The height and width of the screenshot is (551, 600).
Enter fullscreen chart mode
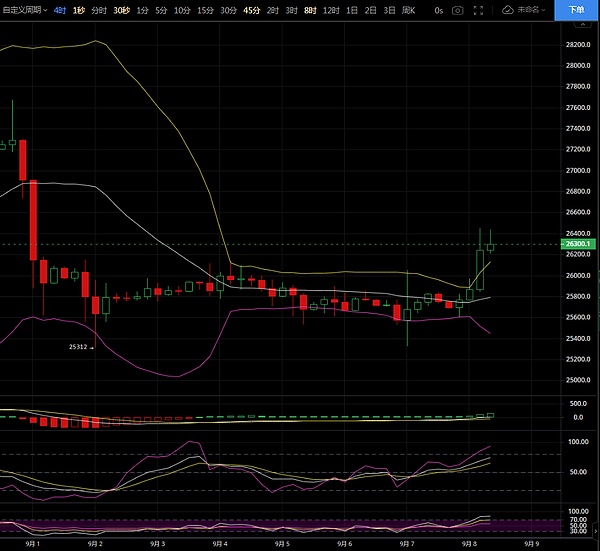click(x=480, y=10)
